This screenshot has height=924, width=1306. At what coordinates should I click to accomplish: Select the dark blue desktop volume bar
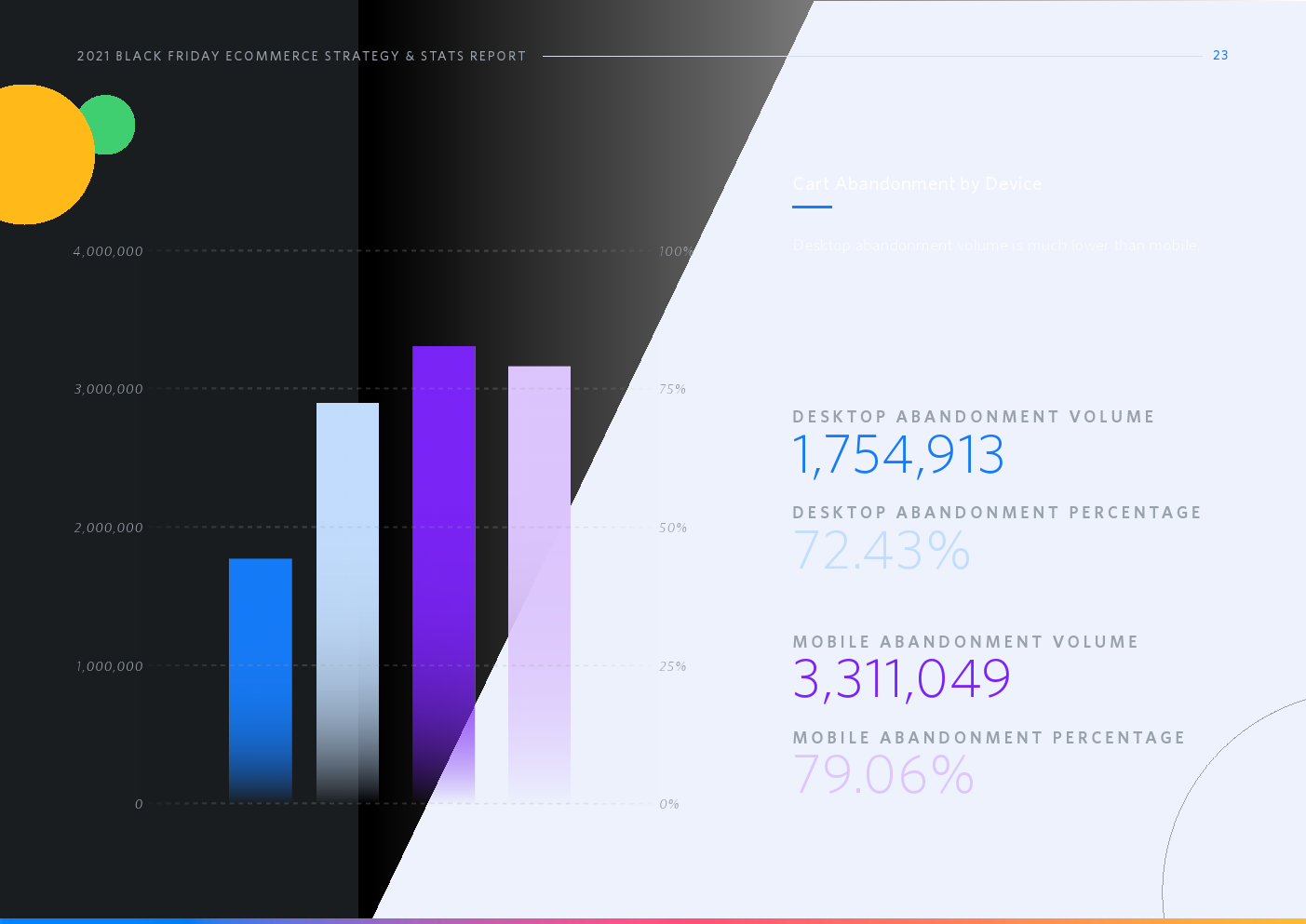tap(261, 679)
